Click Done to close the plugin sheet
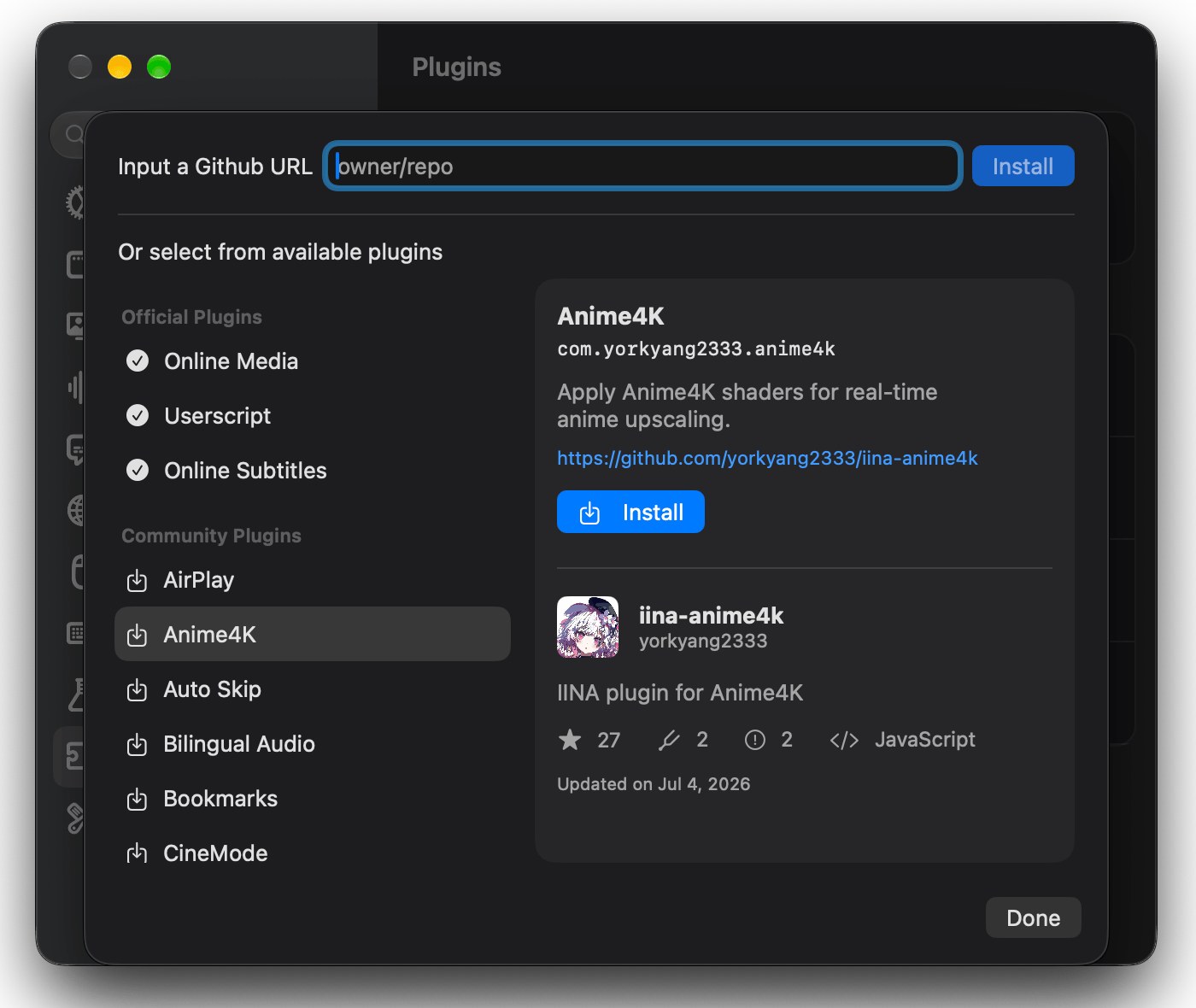The image size is (1196, 1008). (1034, 917)
